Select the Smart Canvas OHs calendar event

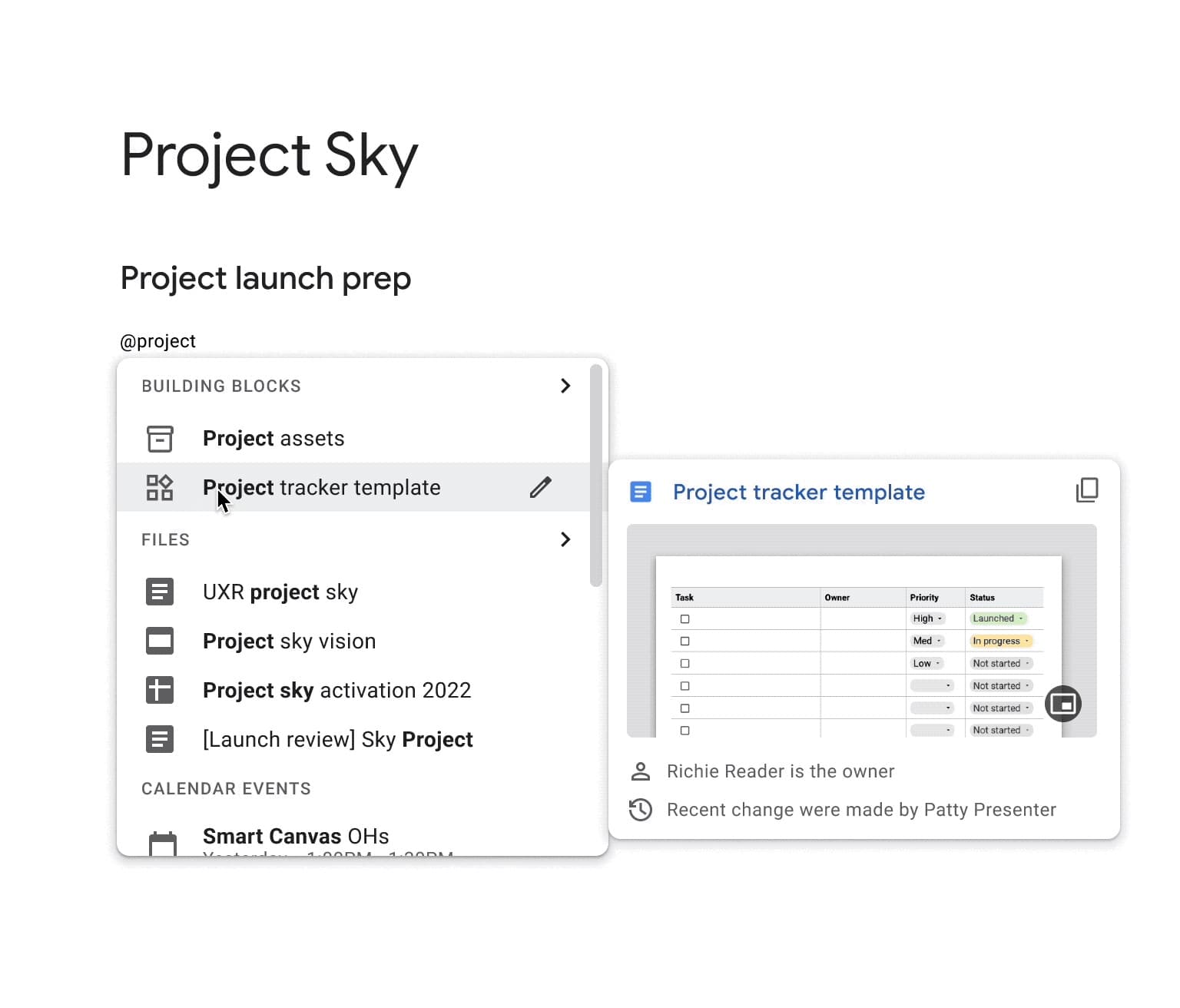[296, 836]
